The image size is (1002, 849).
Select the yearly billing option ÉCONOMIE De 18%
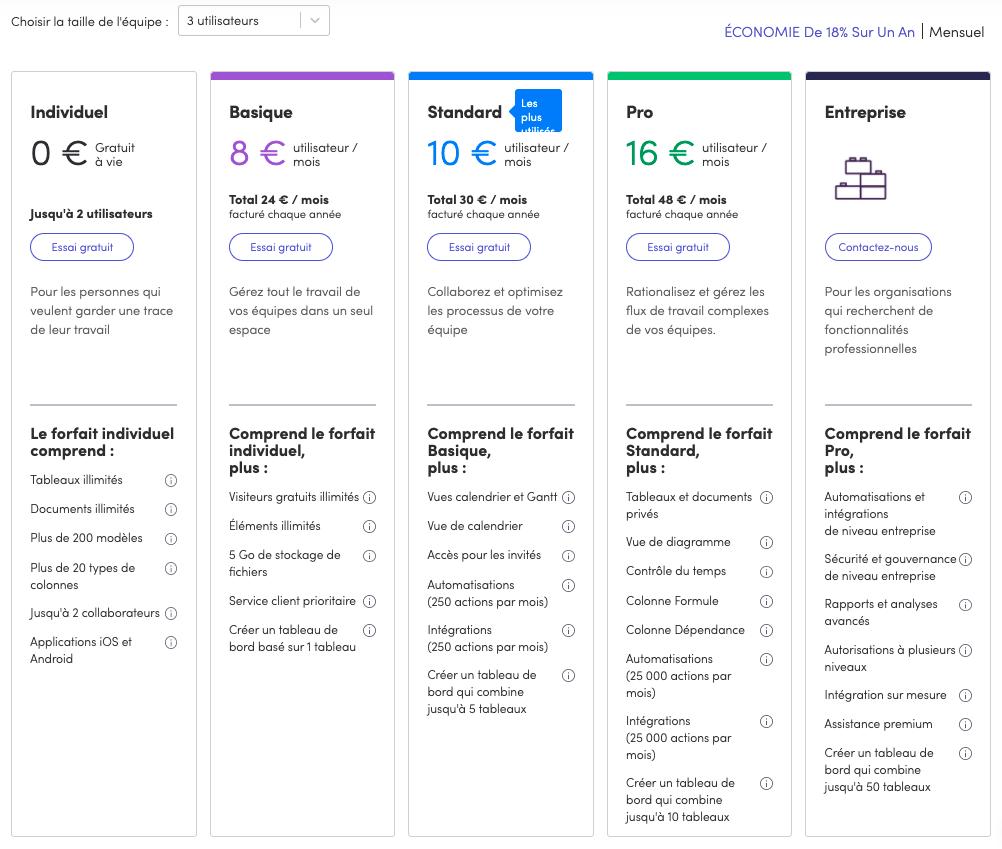pos(819,32)
